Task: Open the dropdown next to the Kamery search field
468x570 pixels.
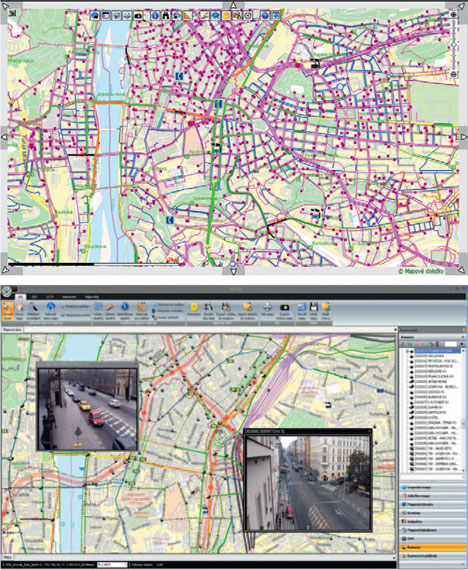Action: coord(461,344)
